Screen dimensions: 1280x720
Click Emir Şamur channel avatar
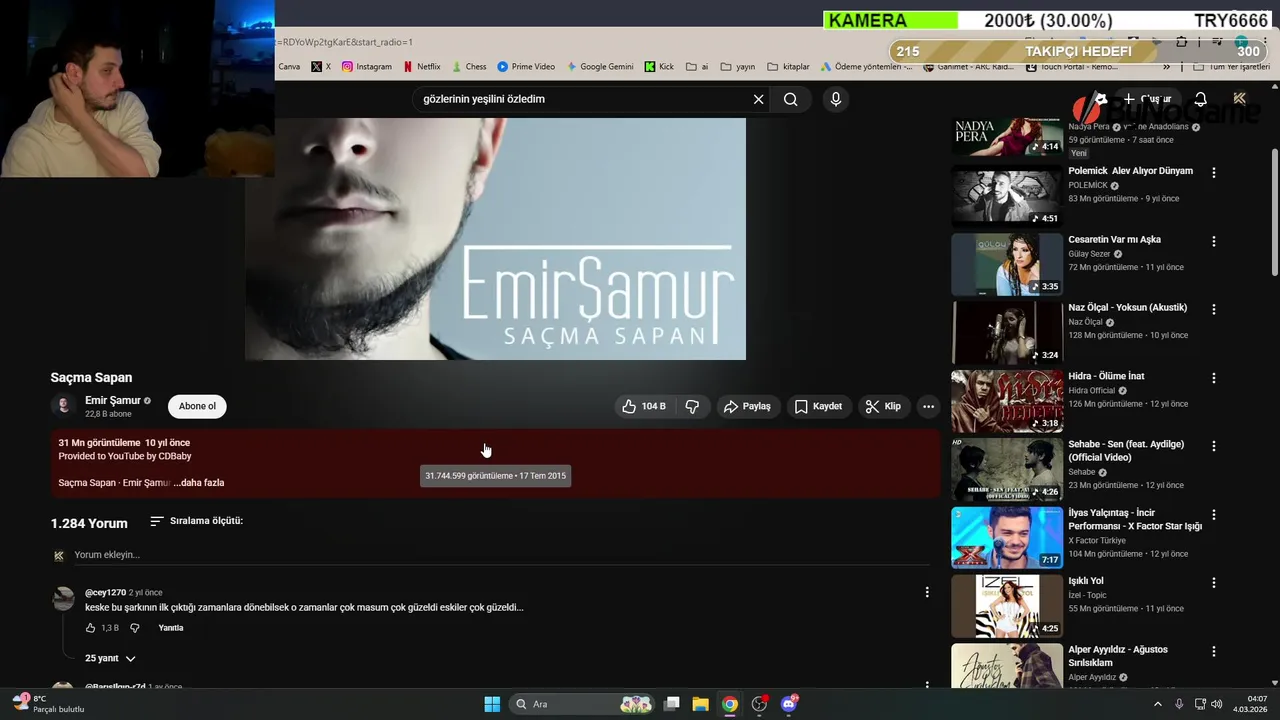click(x=64, y=405)
